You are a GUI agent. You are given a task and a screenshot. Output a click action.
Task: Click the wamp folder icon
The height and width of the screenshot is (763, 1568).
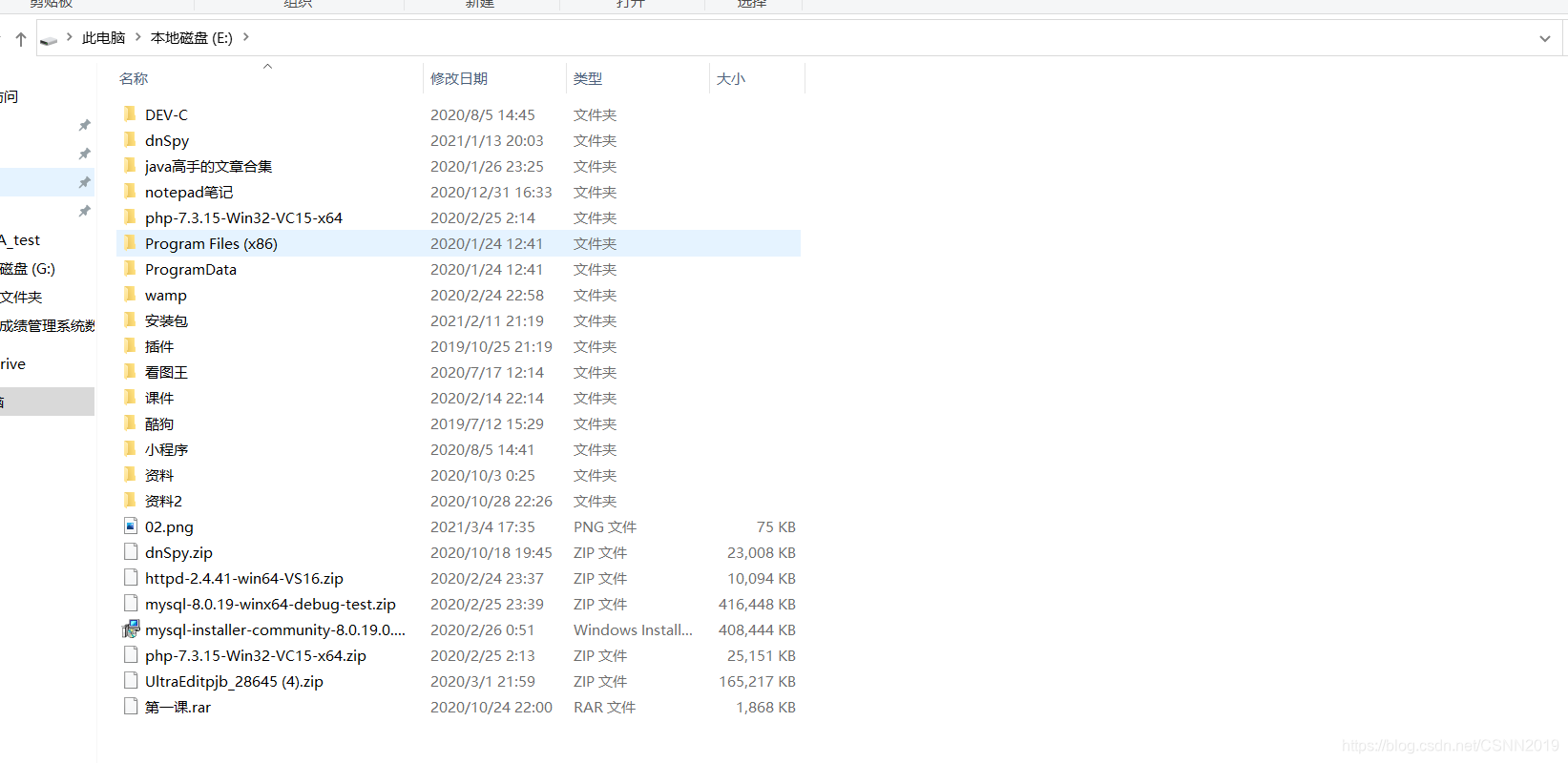(131, 295)
